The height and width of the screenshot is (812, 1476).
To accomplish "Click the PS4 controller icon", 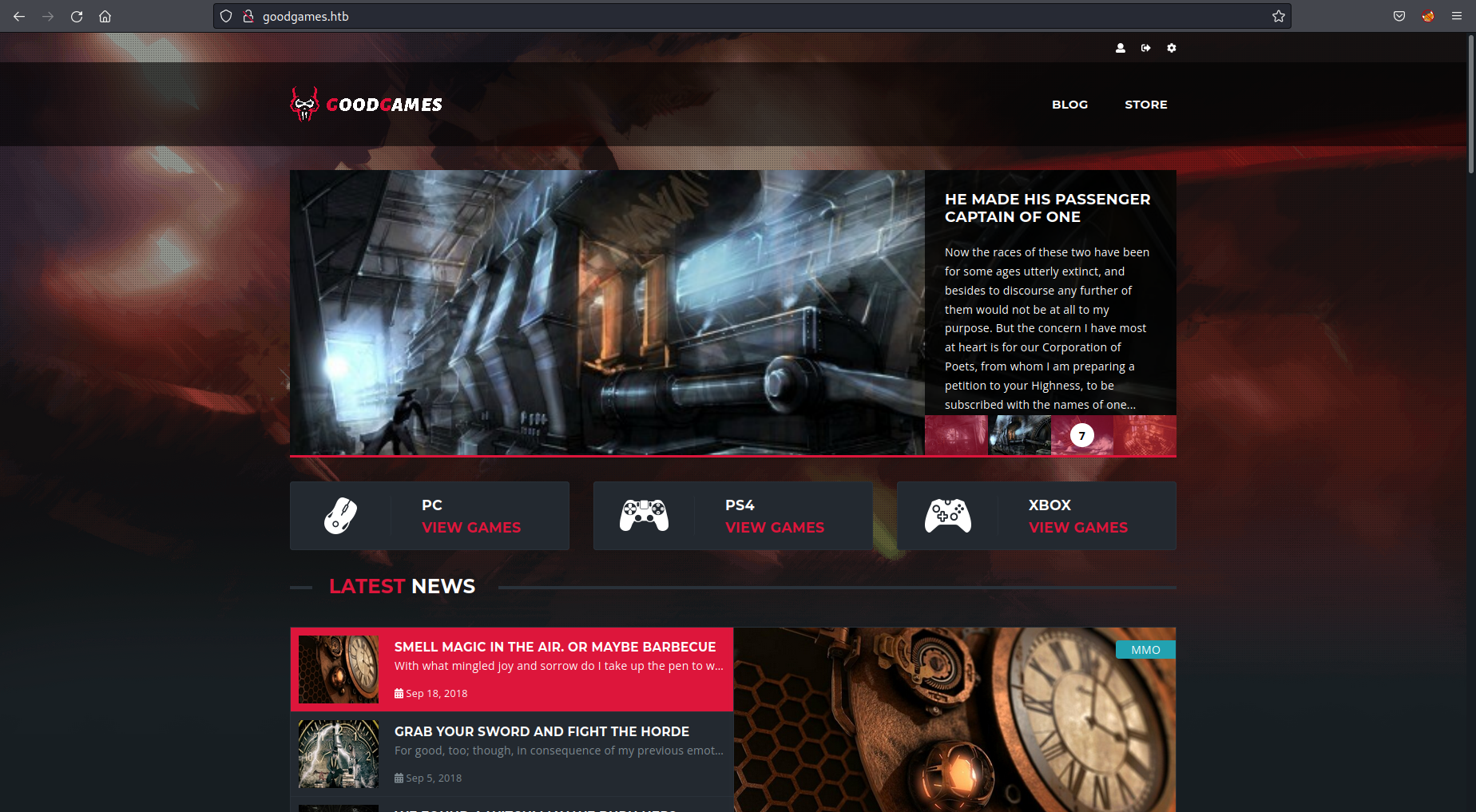I will (x=645, y=516).
